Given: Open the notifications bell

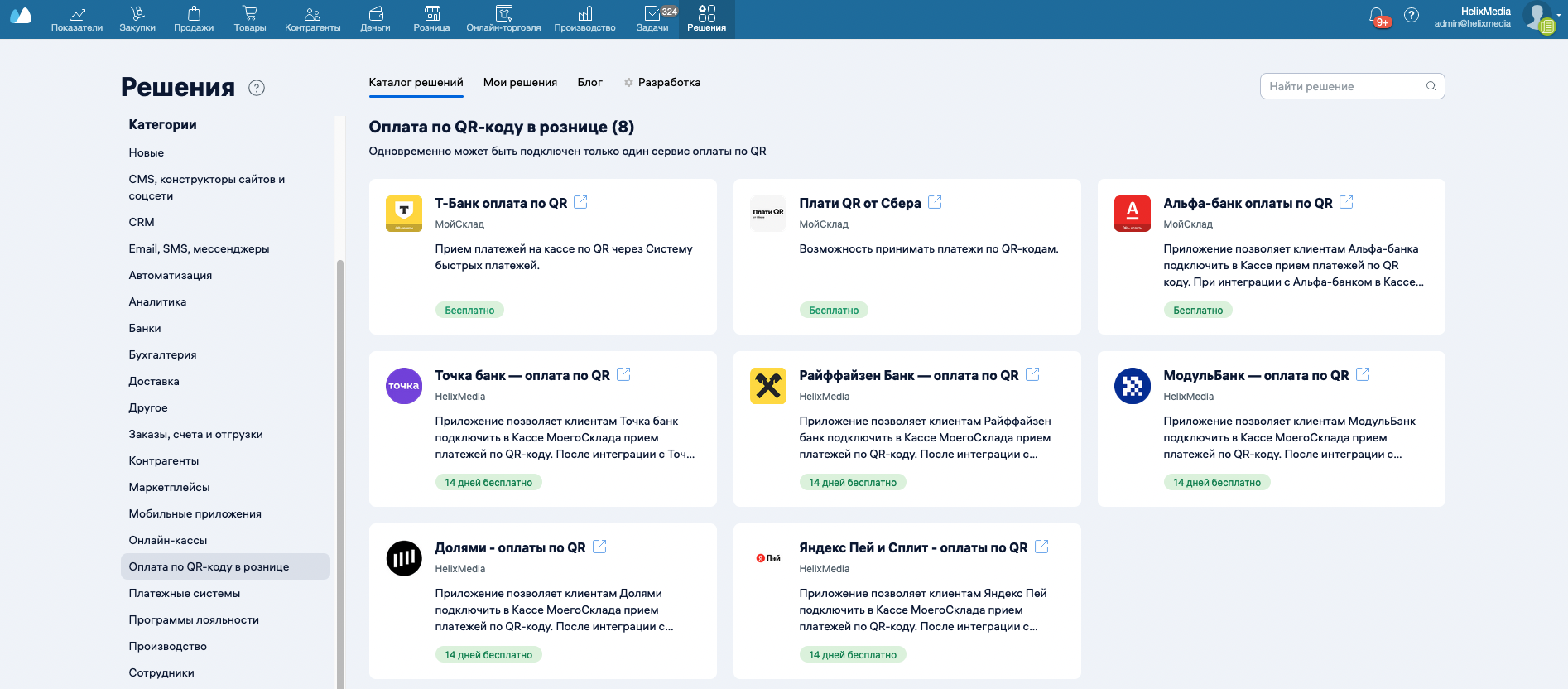Looking at the screenshot, I should [x=1377, y=16].
